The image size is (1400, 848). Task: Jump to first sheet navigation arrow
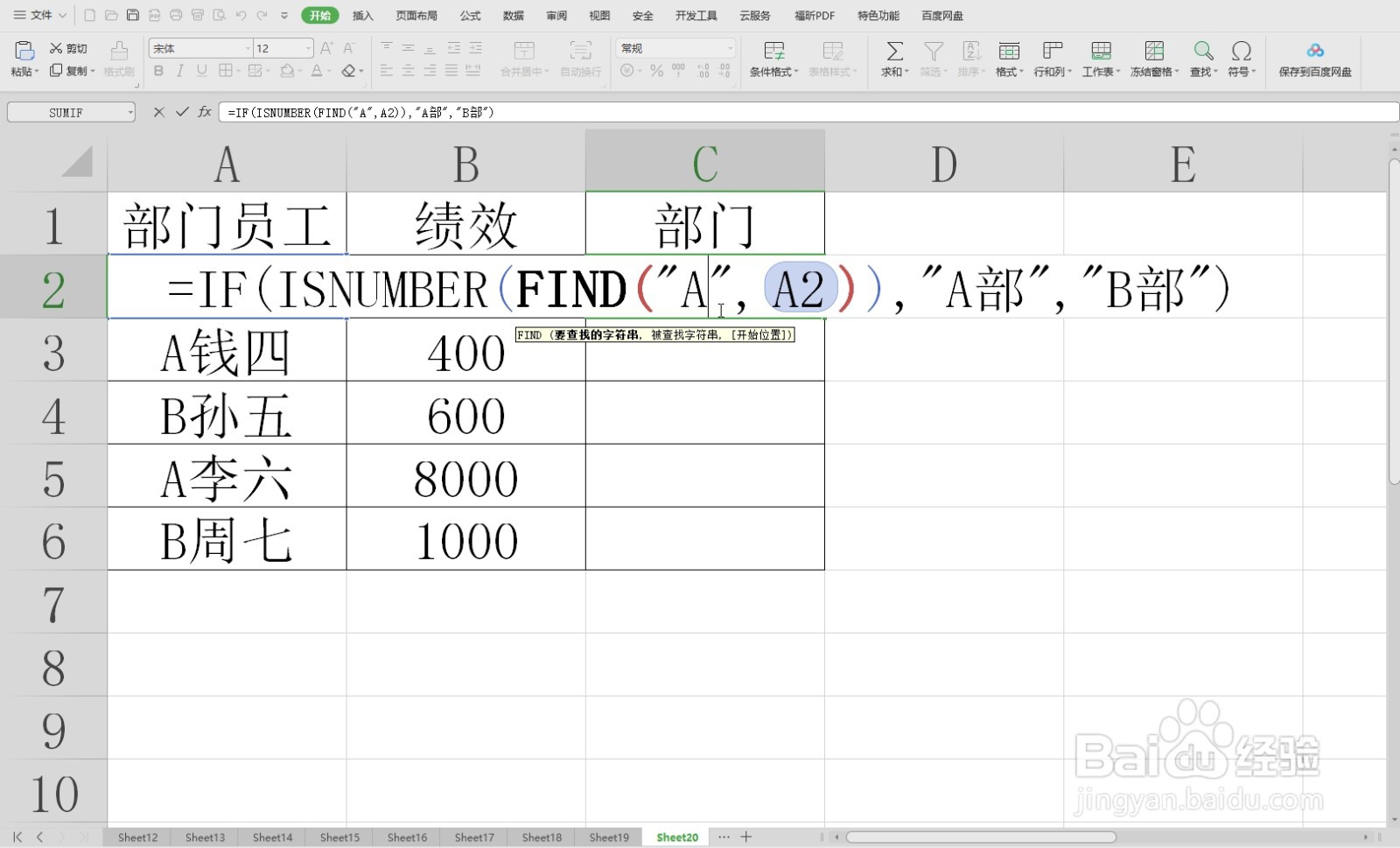[x=17, y=837]
